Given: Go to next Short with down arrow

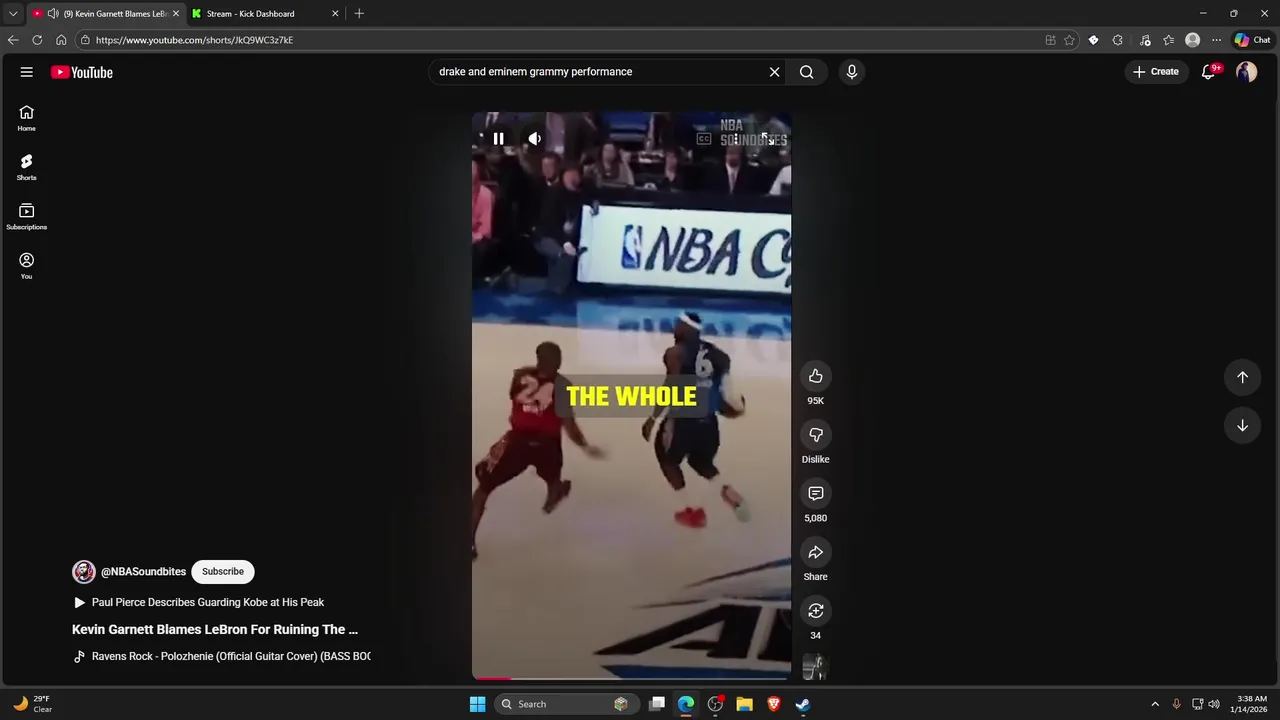Looking at the screenshot, I should [x=1242, y=426].
